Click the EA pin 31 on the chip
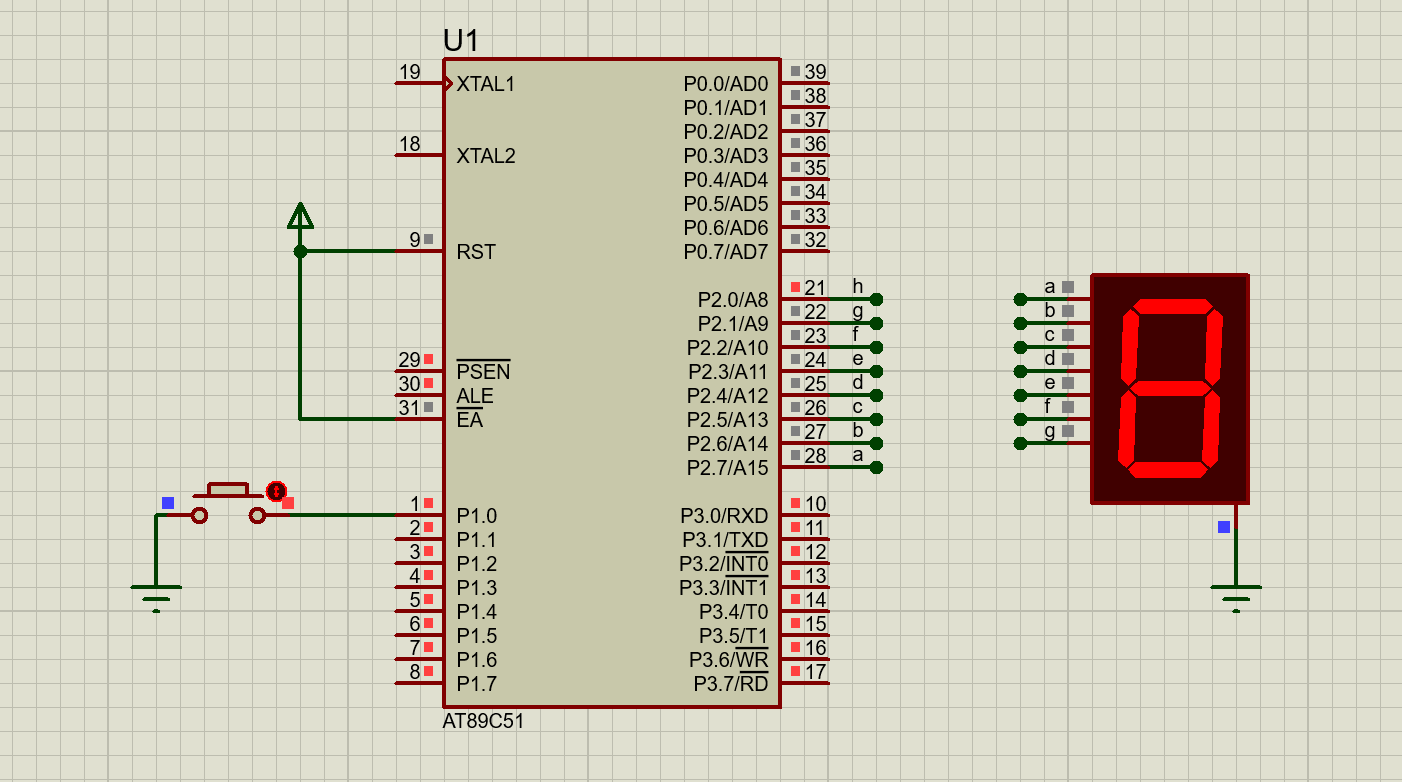The height and width of the screenshot is (782, 1402). point(419,419)
